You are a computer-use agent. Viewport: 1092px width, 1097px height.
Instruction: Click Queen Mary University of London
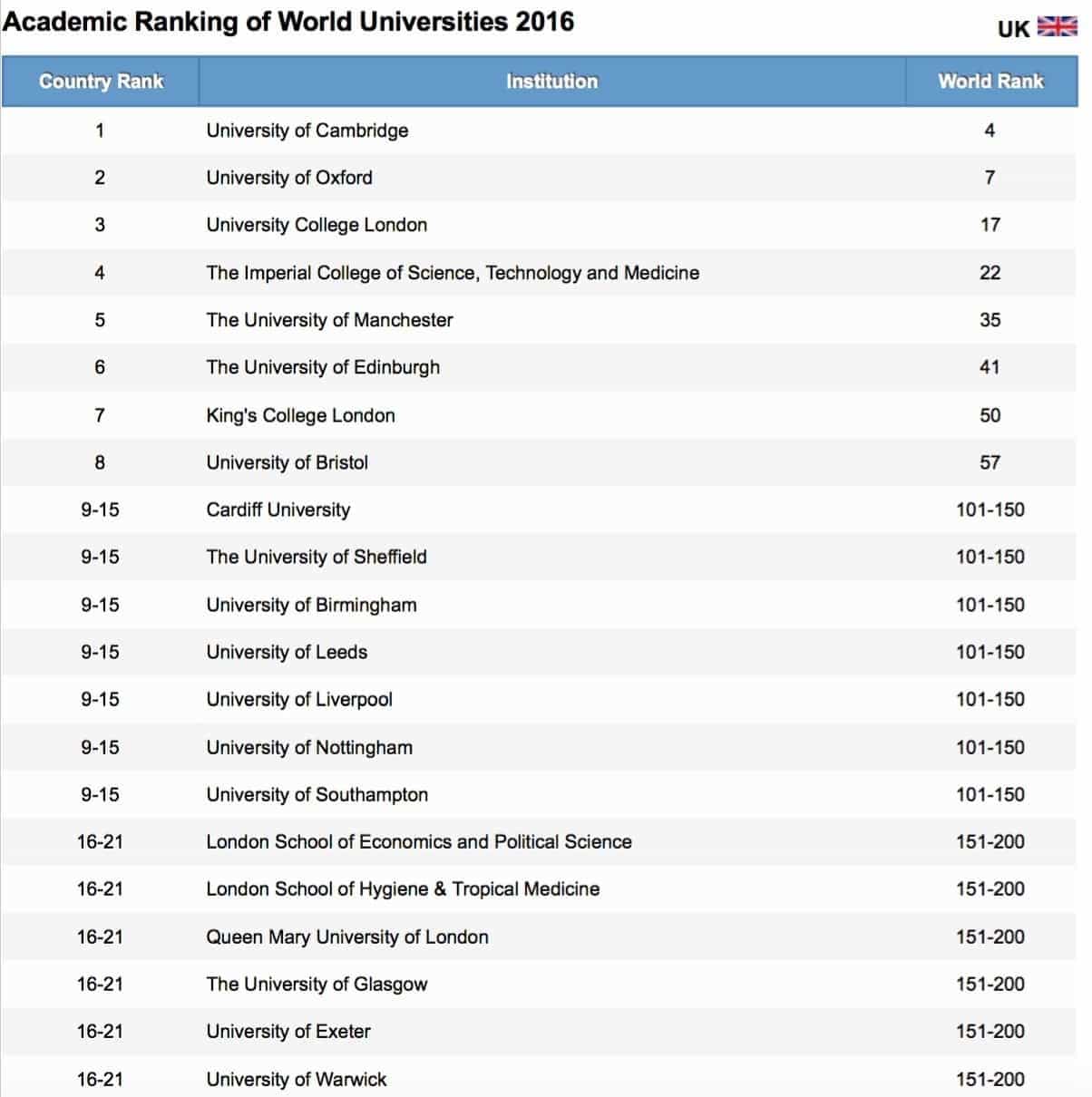347,937
